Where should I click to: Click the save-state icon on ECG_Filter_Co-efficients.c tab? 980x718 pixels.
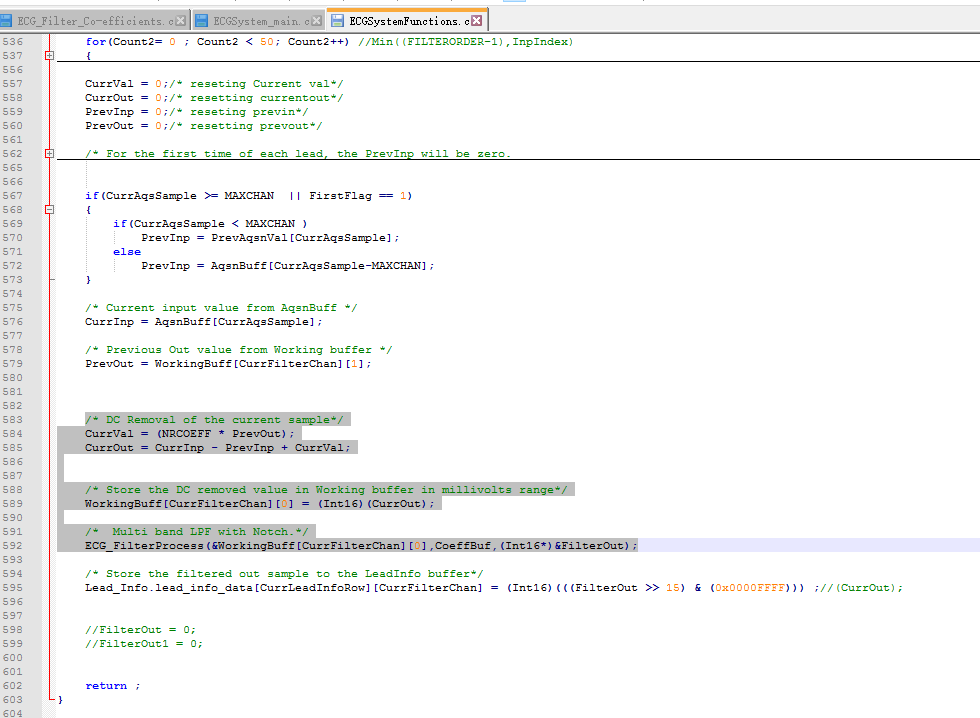click(x=6, y=21)
